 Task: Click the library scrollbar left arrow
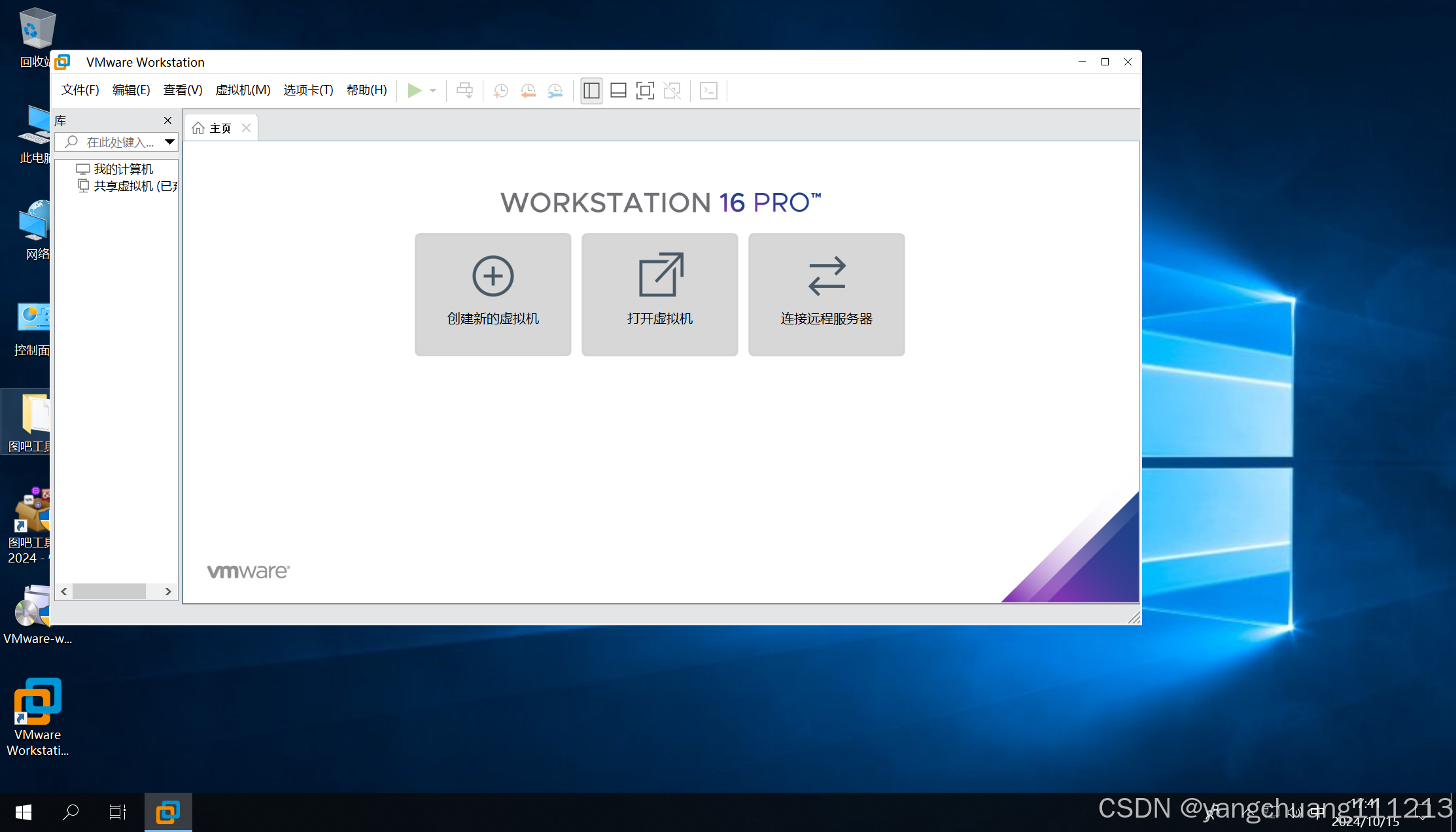63,591
